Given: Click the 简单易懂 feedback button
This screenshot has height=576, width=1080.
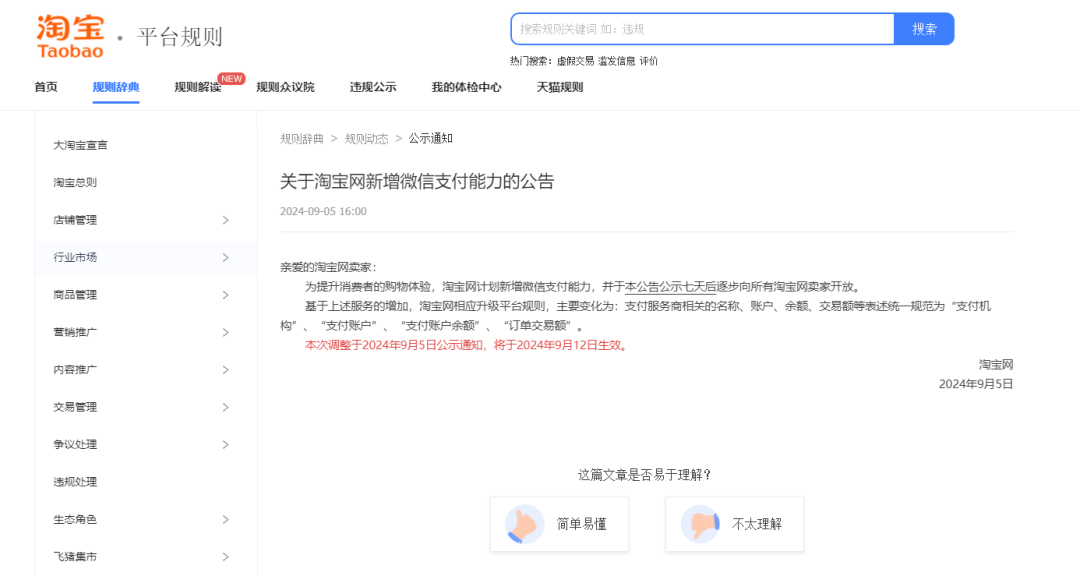Looking at the screenshot, I should coord(559,524).
